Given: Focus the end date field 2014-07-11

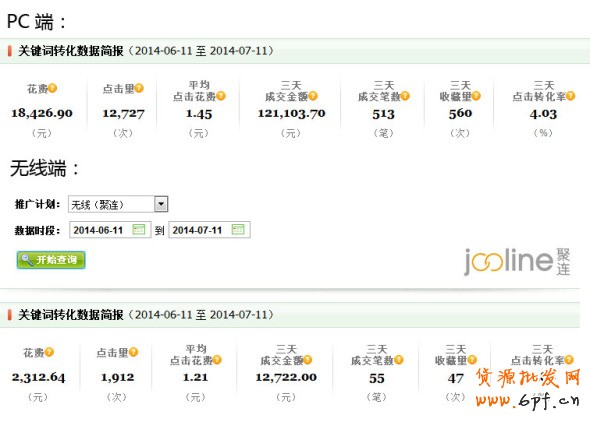Looking at the screenshot, I should [x=210, y=230].
